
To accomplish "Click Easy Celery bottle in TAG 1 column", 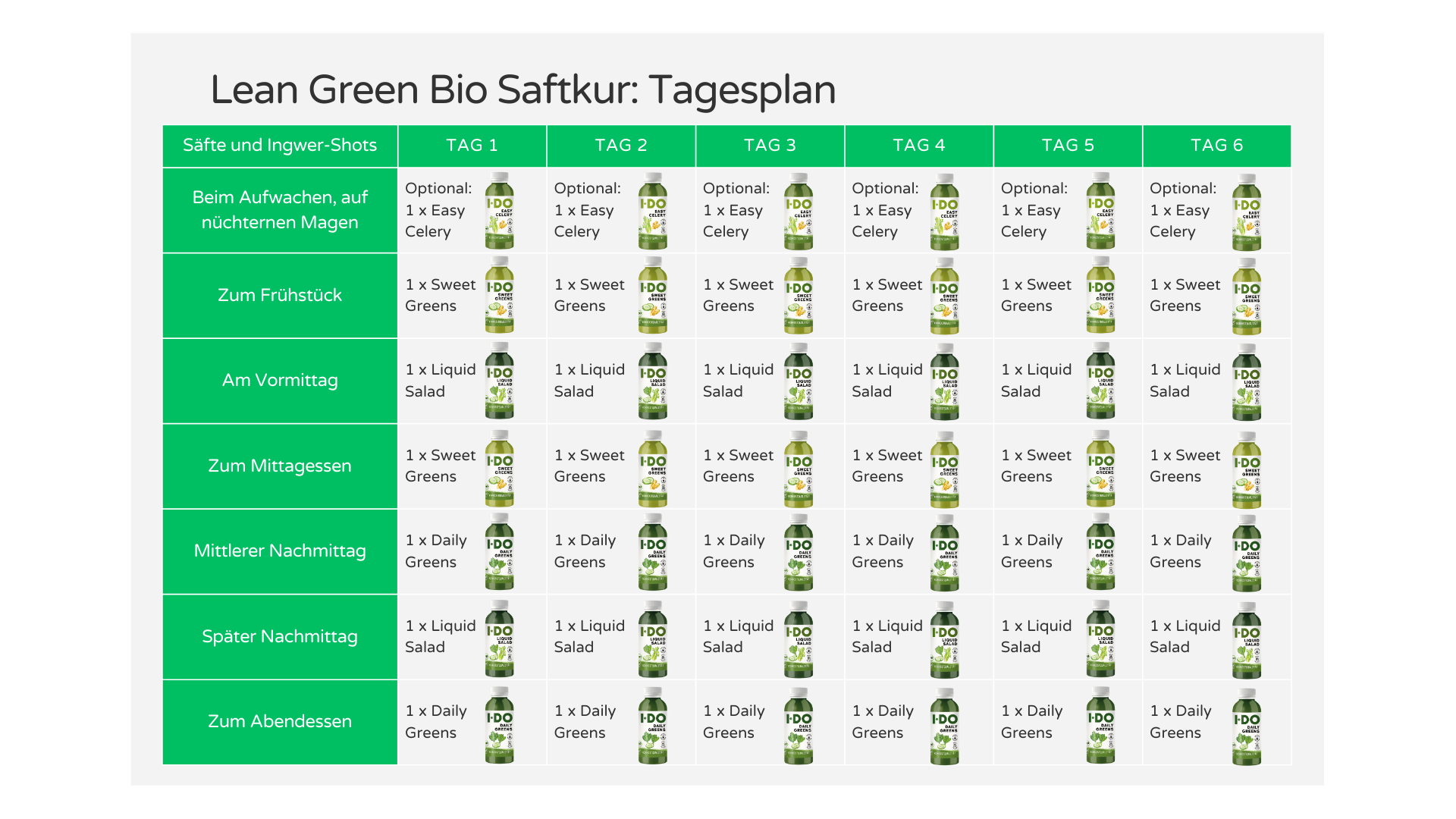I will coord(500,211).
